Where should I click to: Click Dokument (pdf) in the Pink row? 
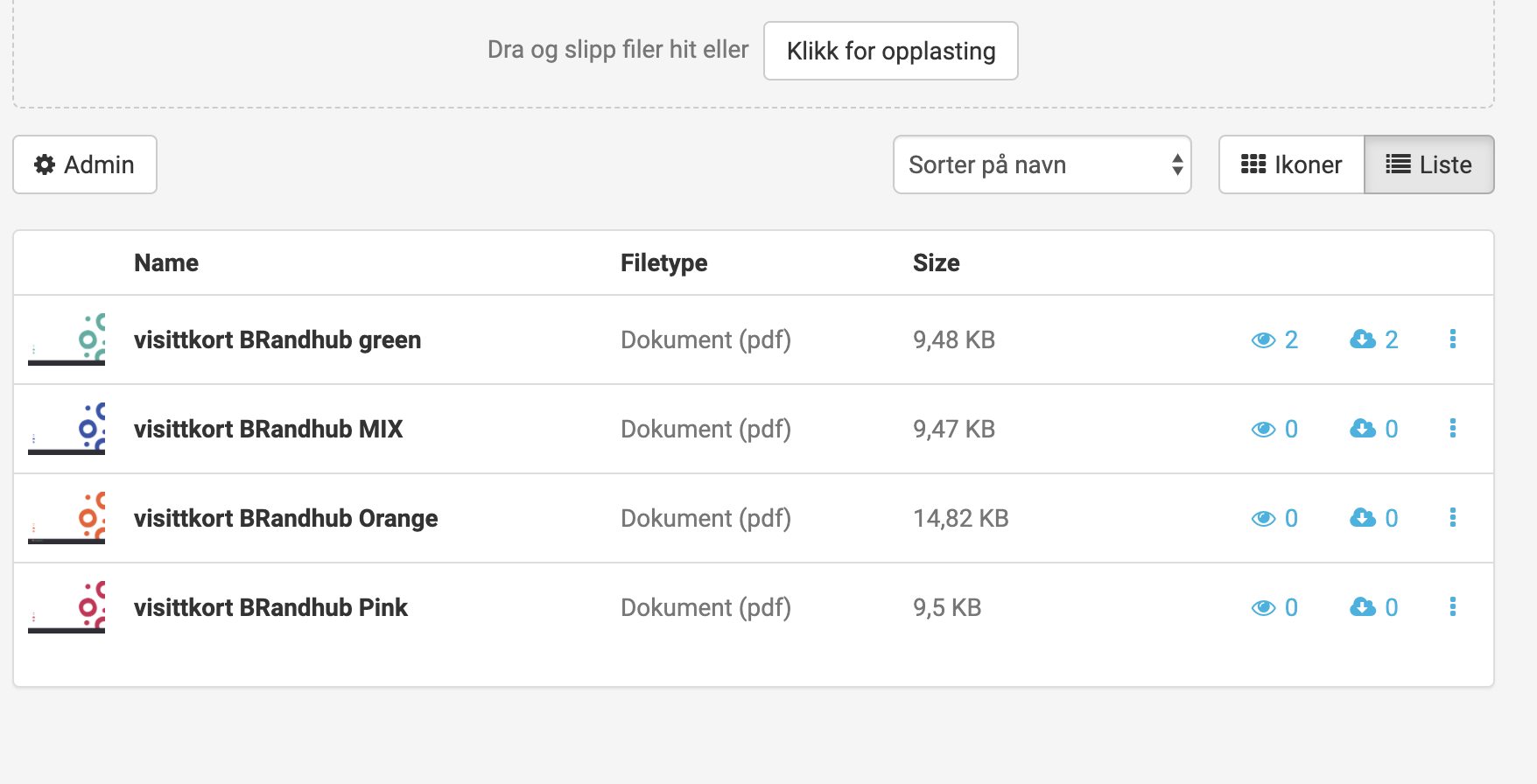(x=705, y=607)
